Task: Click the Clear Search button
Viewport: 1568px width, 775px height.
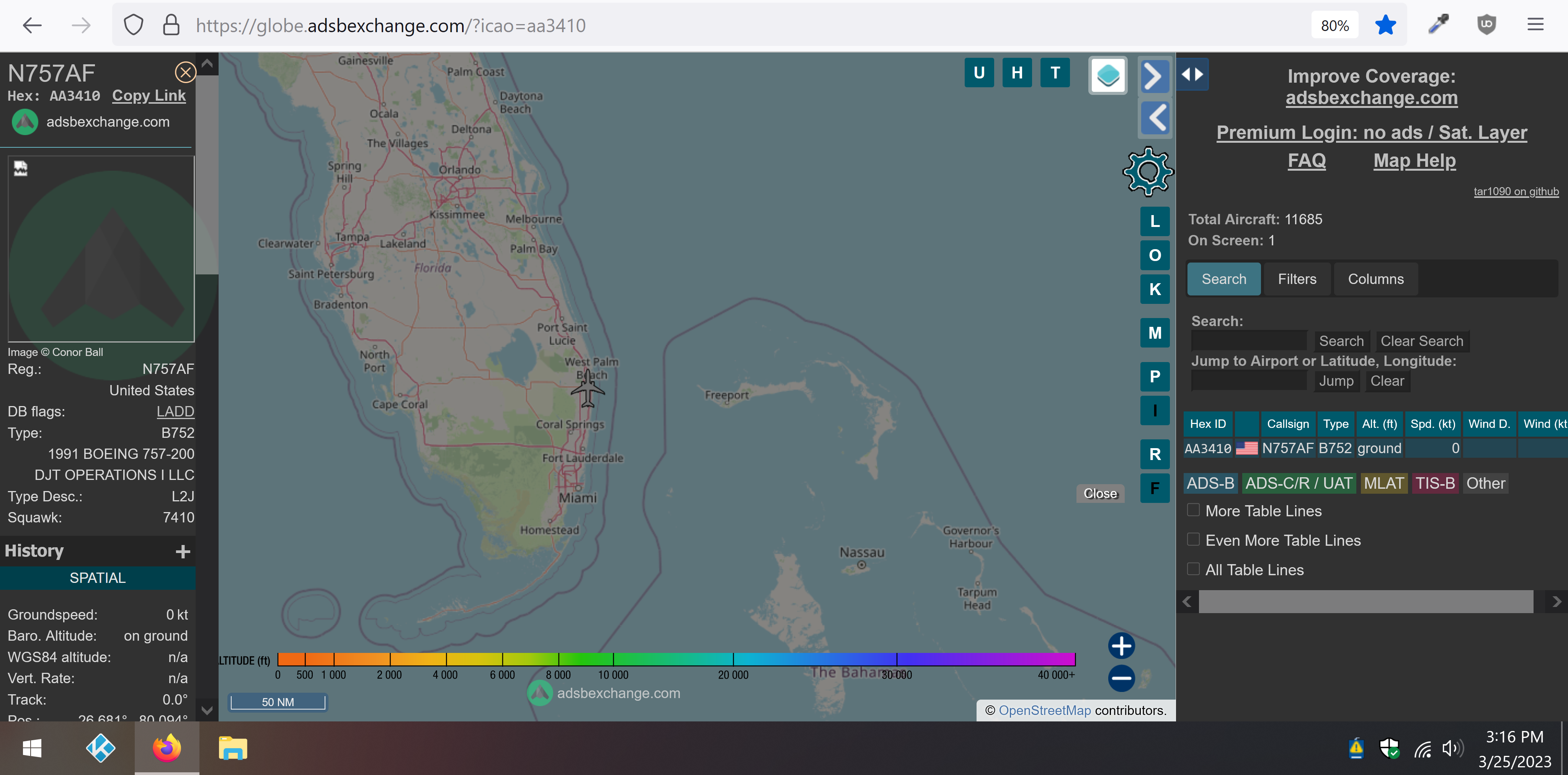Action: pos(1421,341)
